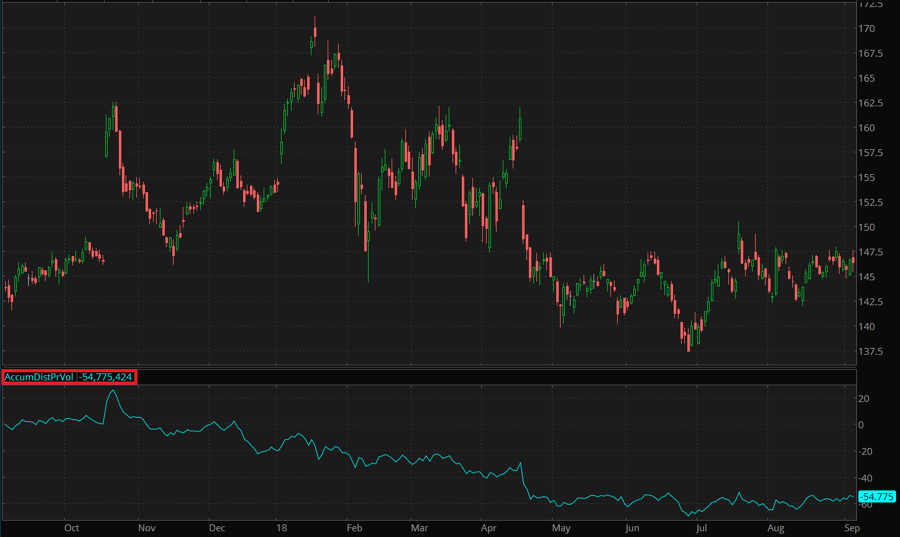The width and height of the screenshot is (900, 537).
Task: Click the Sep label on time axis
Action: tap(850, 526)
